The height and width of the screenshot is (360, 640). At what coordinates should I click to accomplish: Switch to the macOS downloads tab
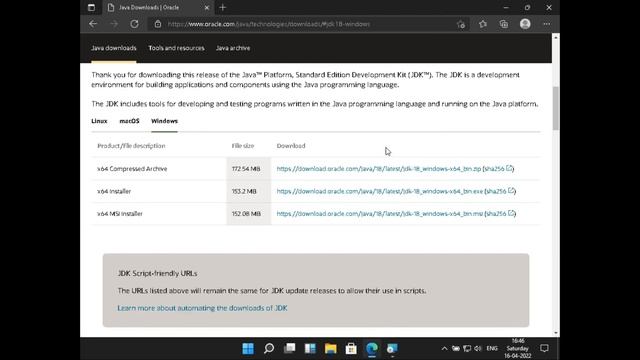[x=129, y=121]
